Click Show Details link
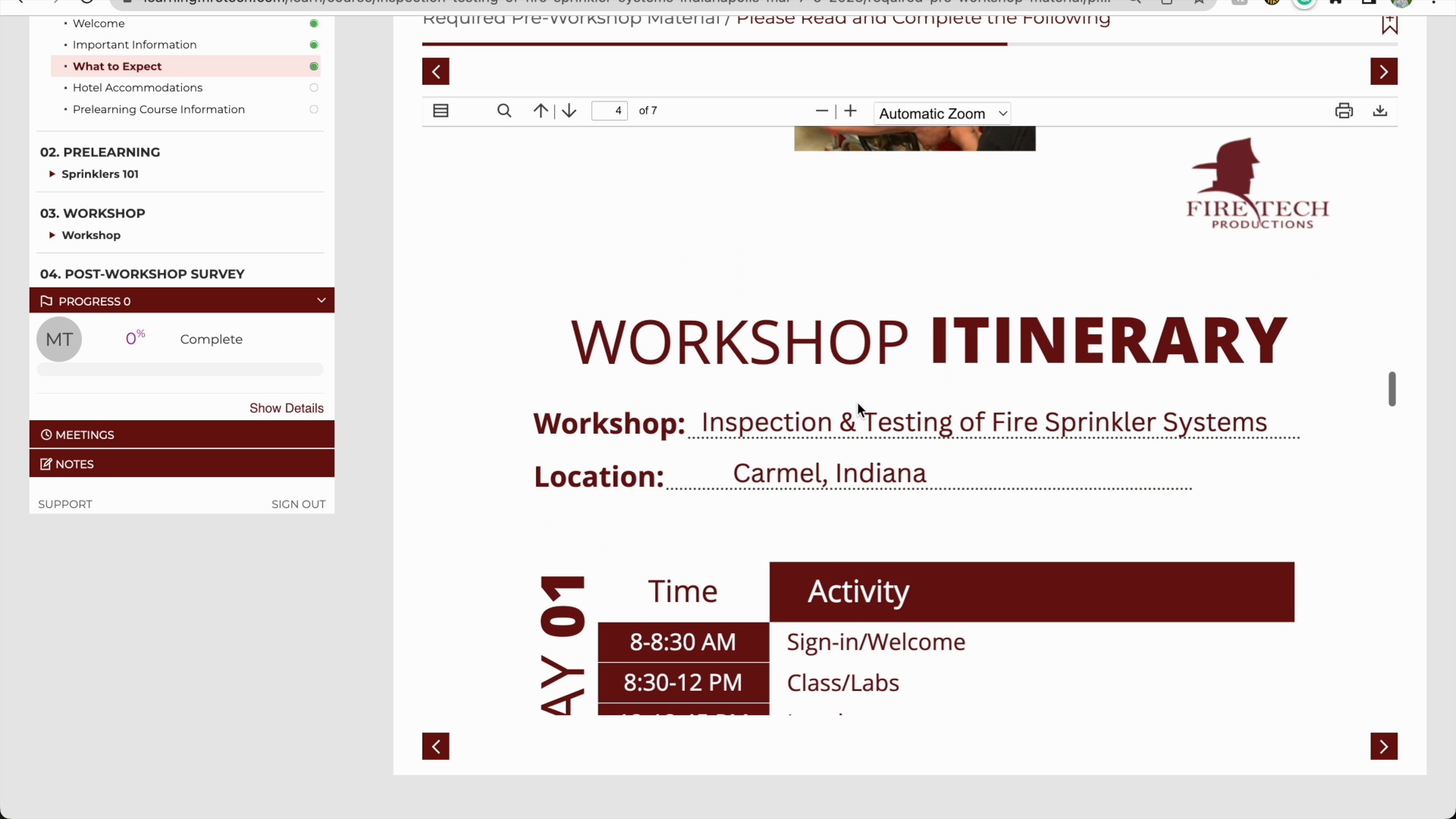 pos(287,408)
